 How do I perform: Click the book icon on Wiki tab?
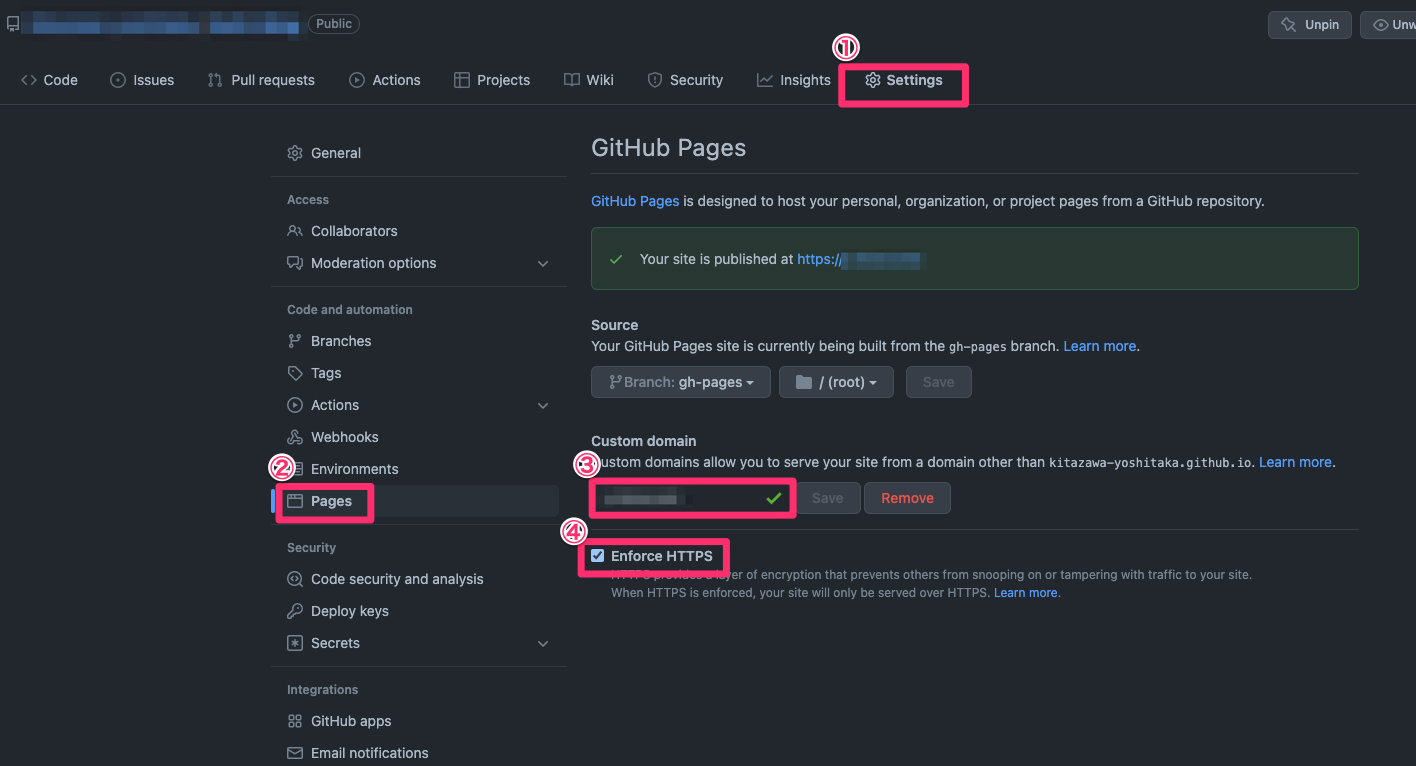571,80
